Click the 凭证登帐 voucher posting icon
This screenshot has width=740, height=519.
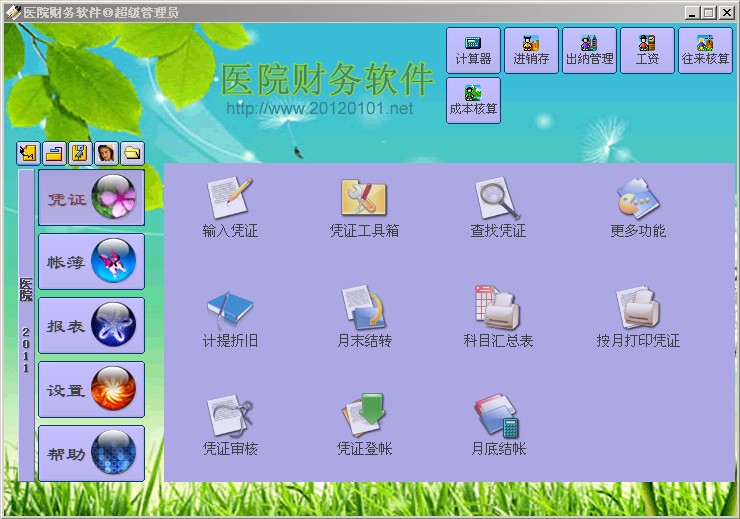pyautogui.click(x=364, y=418)
